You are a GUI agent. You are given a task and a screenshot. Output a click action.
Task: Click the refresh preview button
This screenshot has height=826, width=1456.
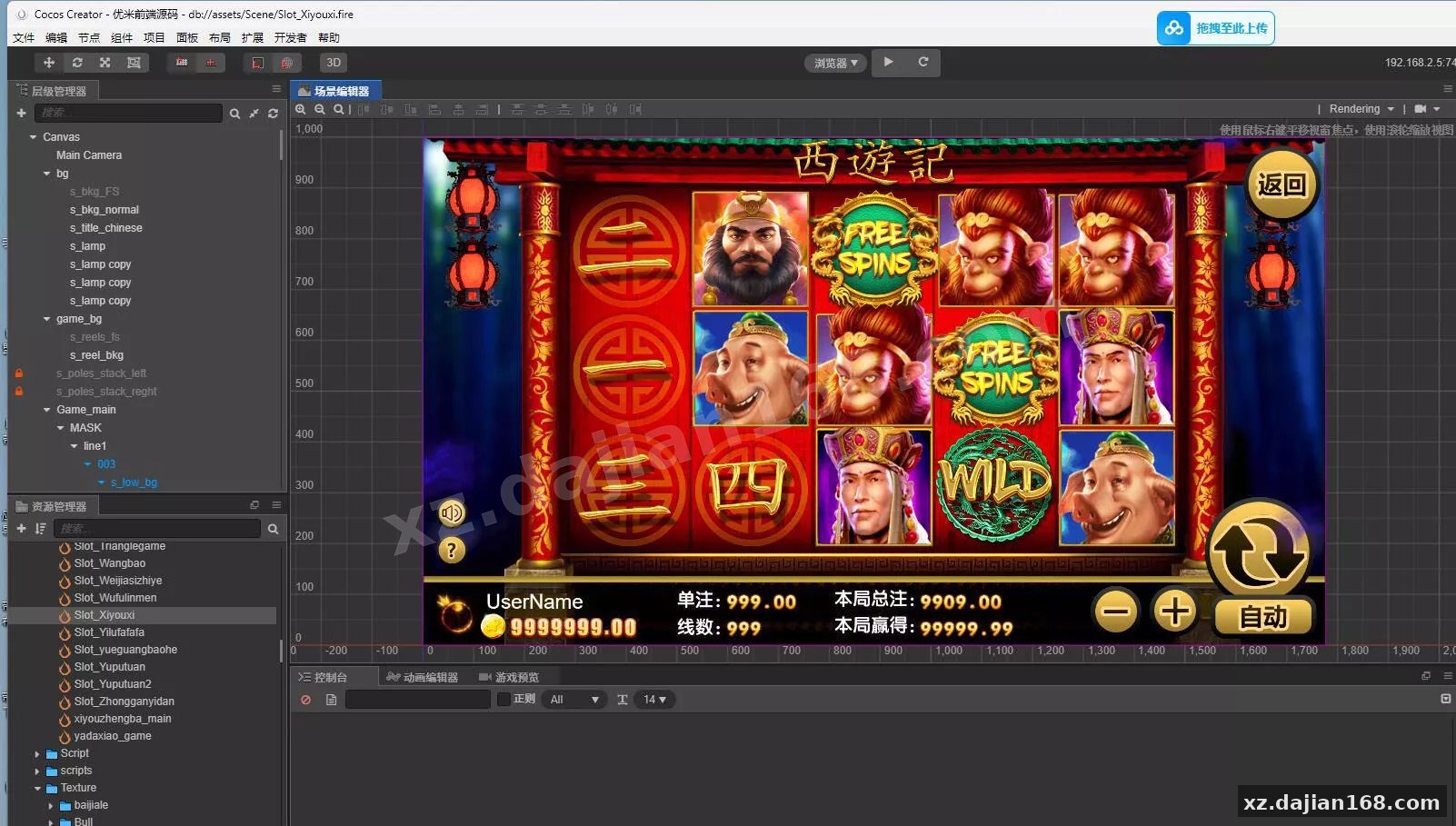[x=922, y=62]
